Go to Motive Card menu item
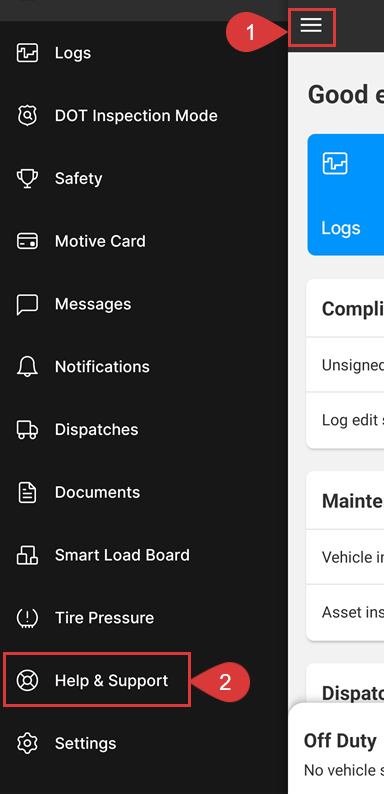 [x=100, y=241]
